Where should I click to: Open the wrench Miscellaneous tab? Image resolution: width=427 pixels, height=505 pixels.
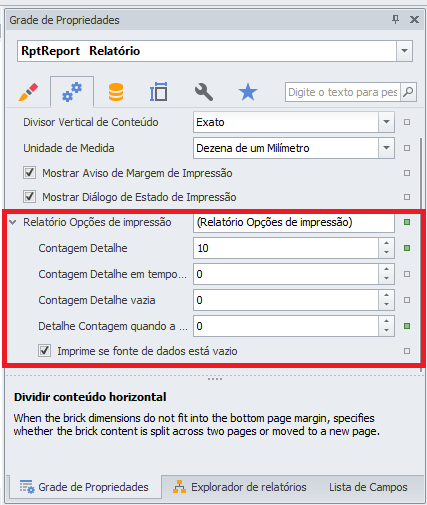[x=204, y=92]
